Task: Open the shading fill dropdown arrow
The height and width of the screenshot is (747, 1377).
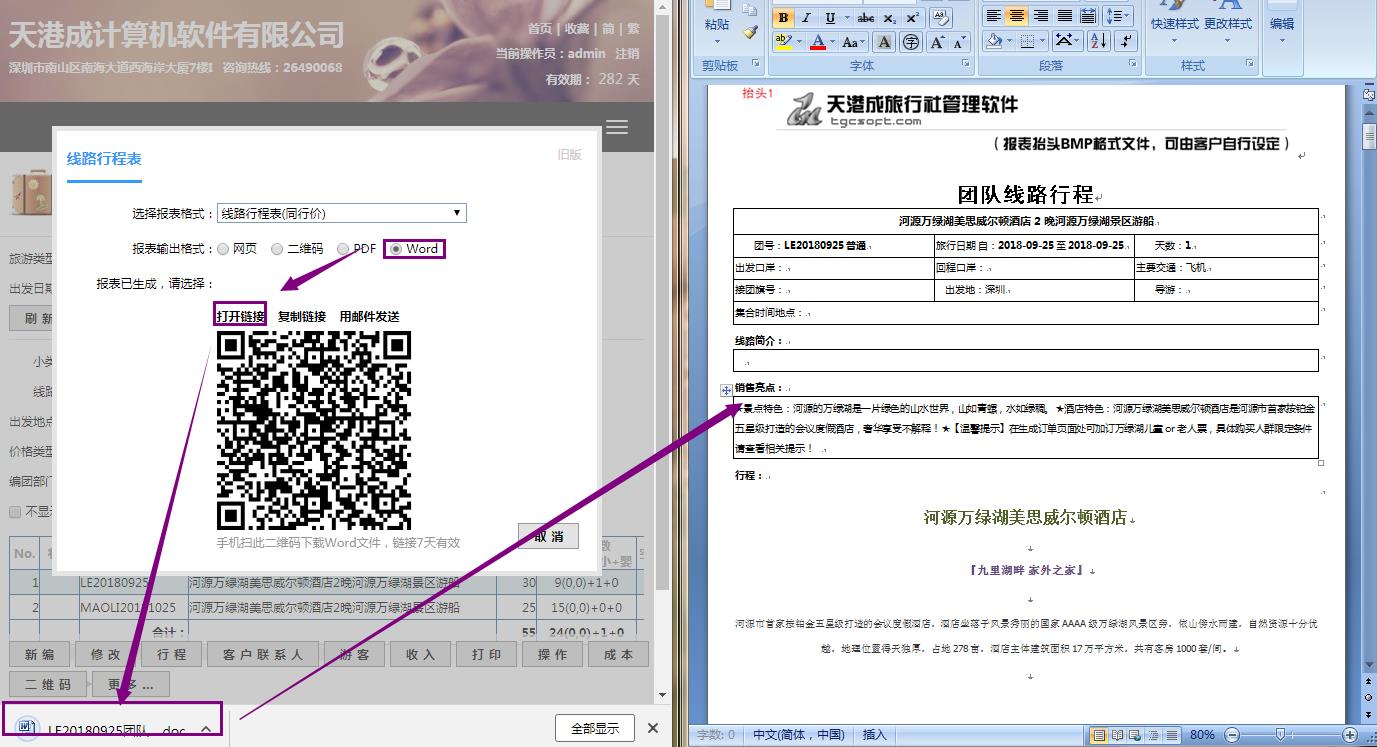Action: pos(1009,42)
